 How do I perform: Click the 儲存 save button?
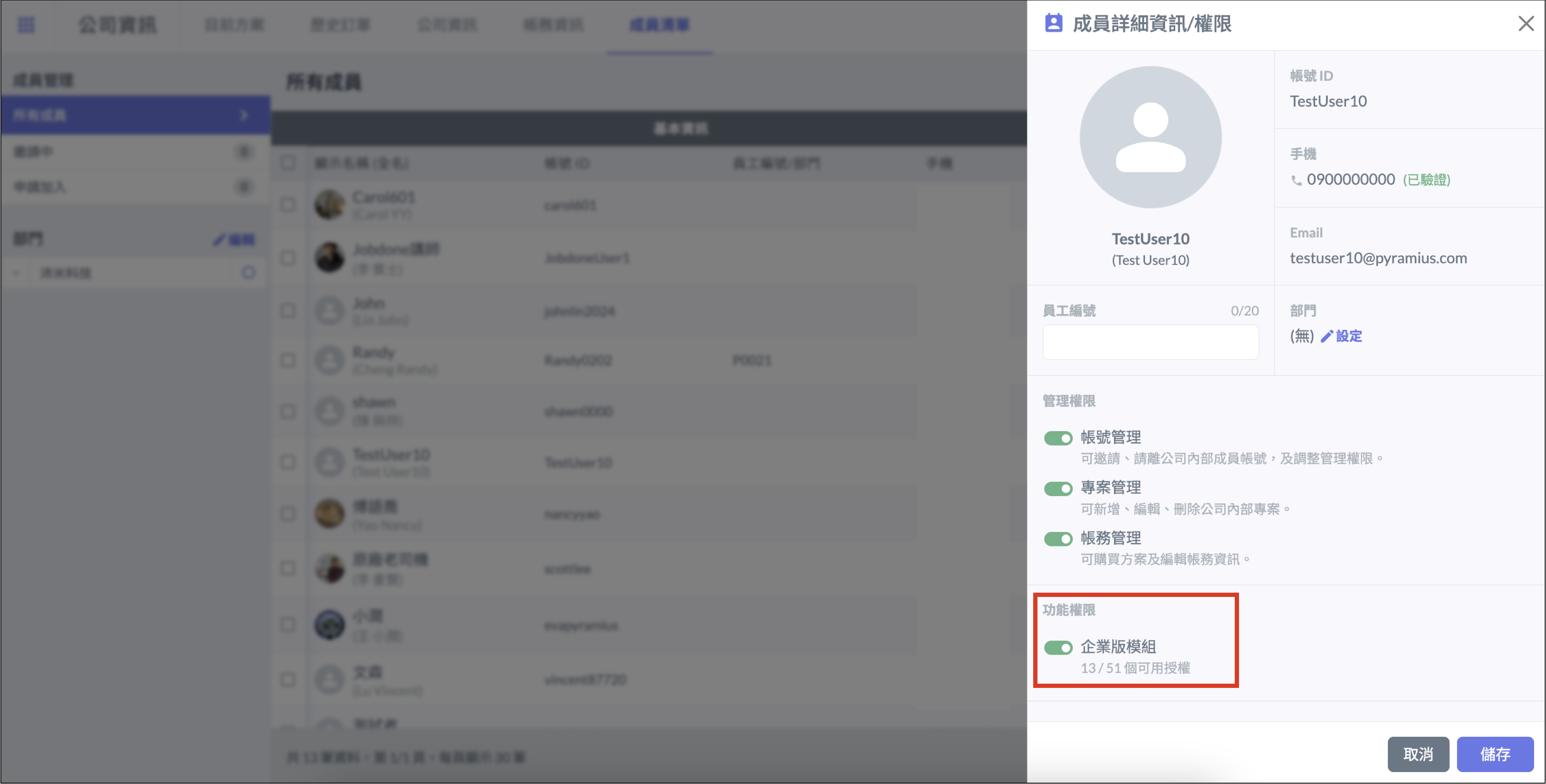click(1495, 754)
